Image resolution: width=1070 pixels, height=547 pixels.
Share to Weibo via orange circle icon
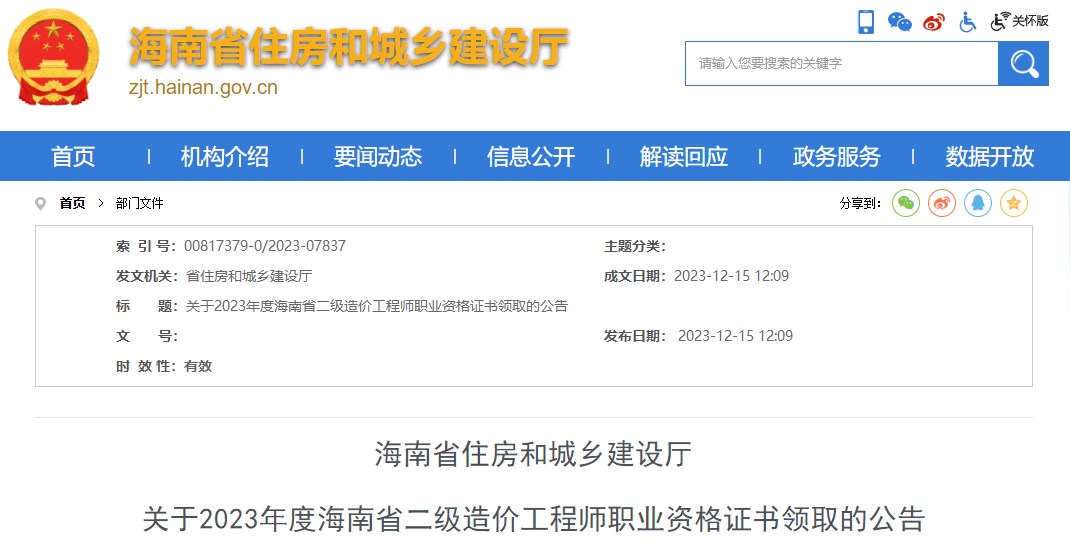pyautogui.click(x=942, y=203)
